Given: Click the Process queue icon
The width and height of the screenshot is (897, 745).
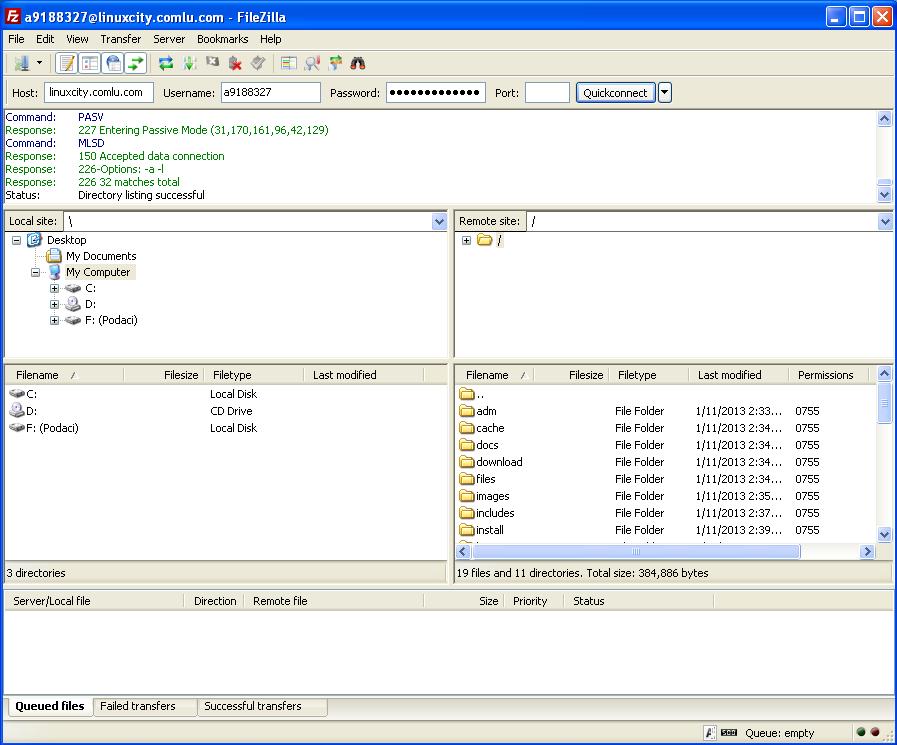Looking at the screenshot, I should (189, 63).
